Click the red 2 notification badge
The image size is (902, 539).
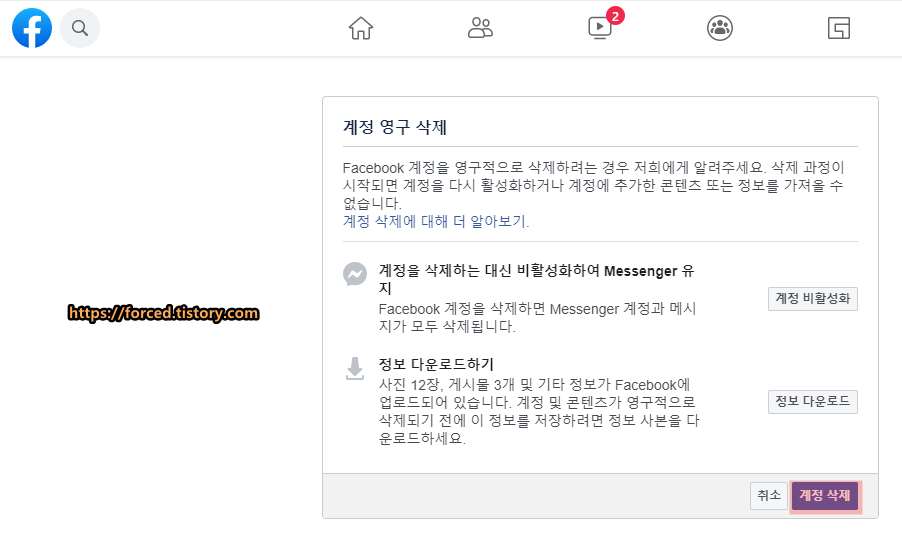coord(616,16)
